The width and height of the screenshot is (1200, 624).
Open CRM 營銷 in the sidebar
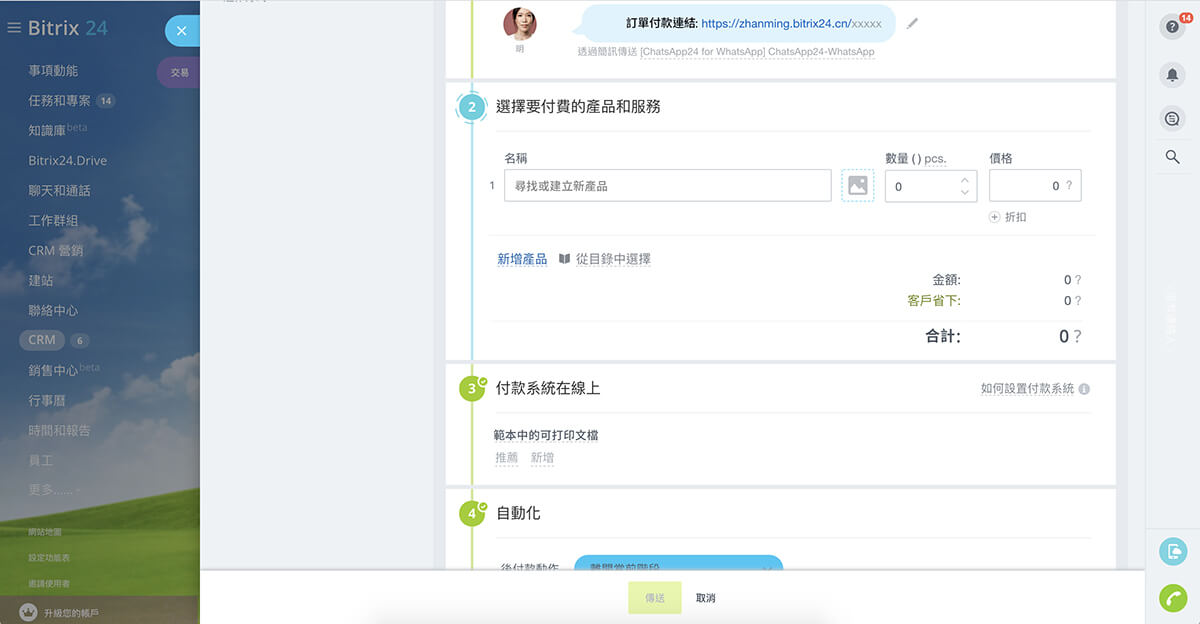(56, 250)
